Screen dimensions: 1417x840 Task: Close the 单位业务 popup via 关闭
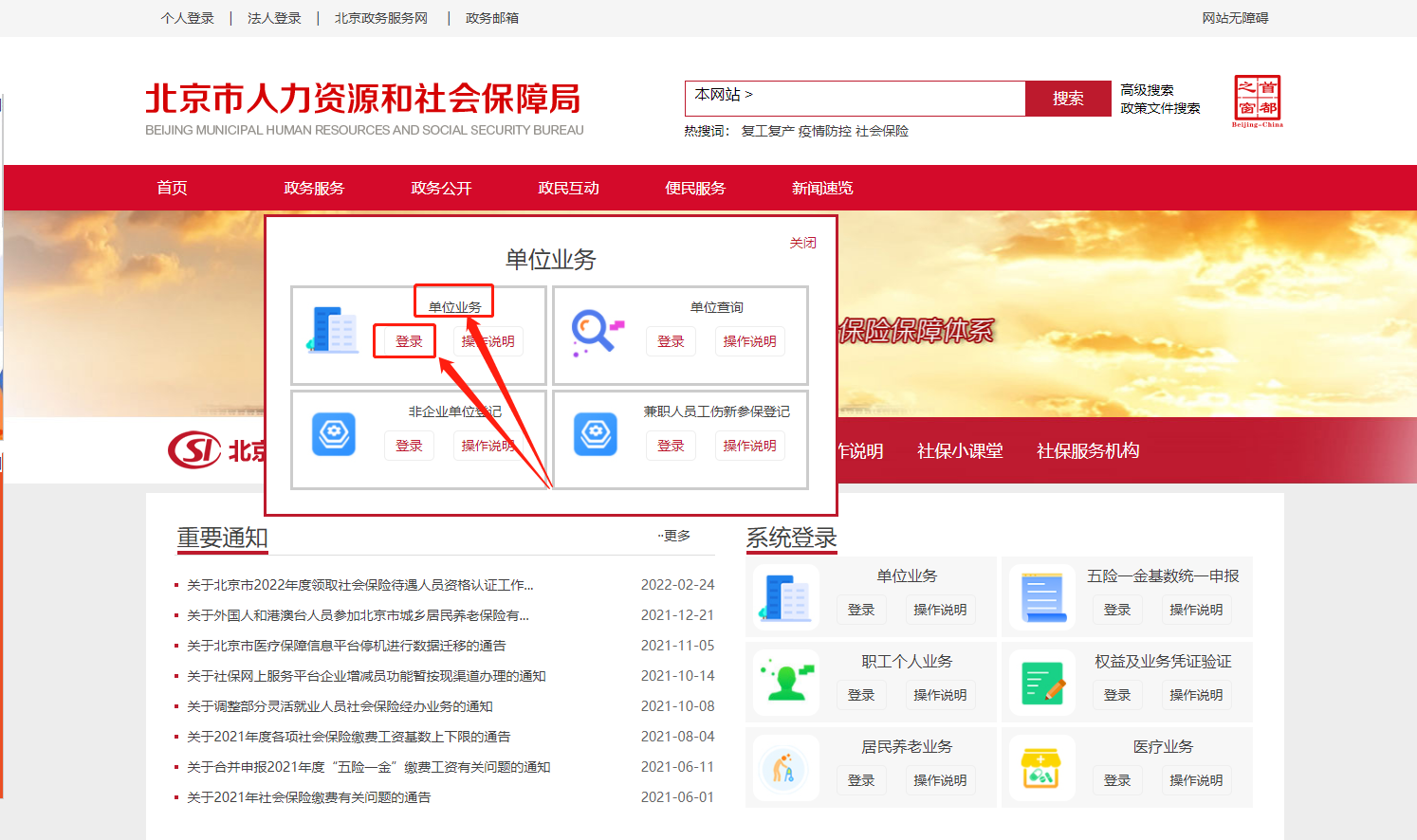[x=802, y=243]
